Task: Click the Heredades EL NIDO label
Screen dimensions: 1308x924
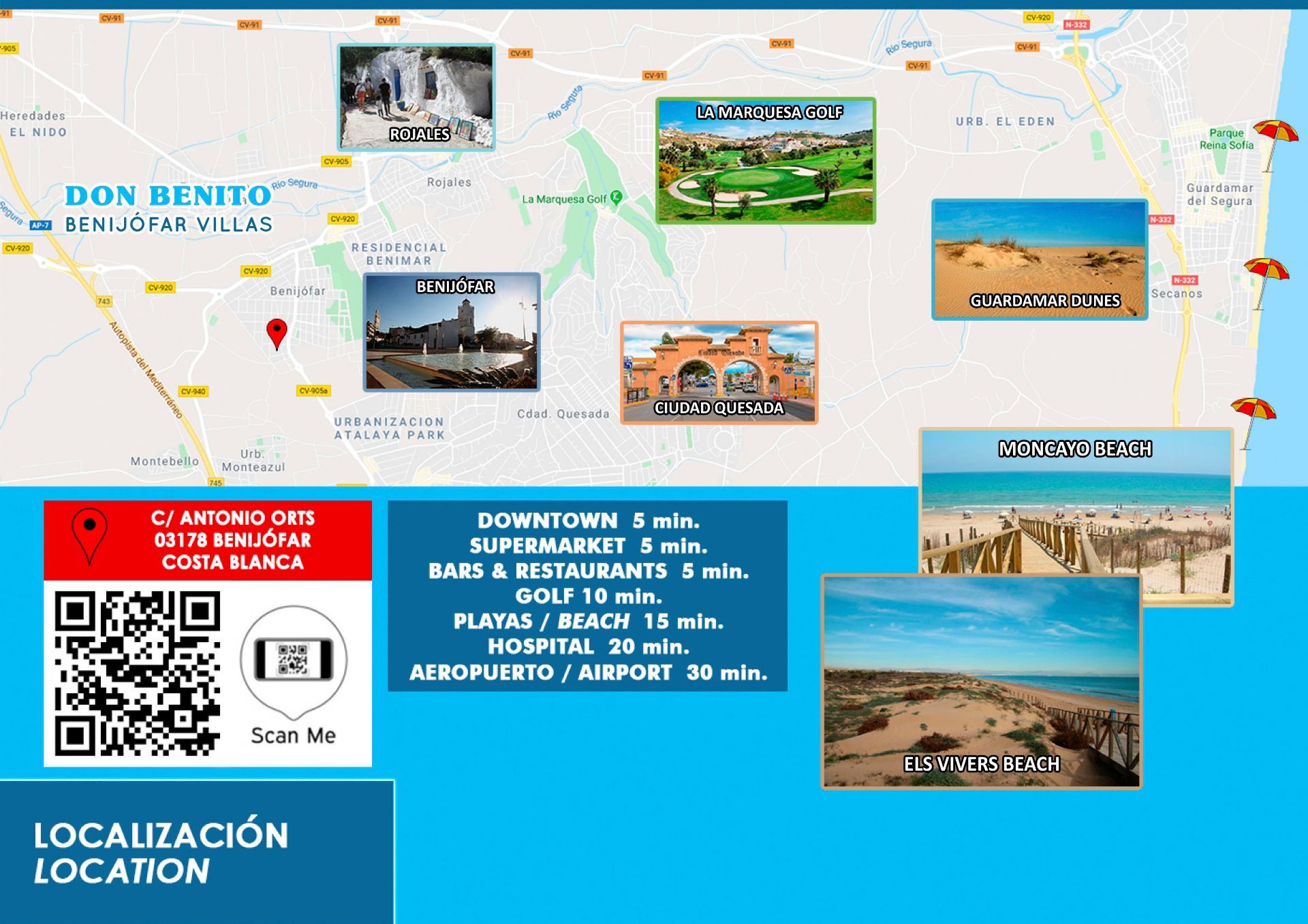Action: pos(34,124)
